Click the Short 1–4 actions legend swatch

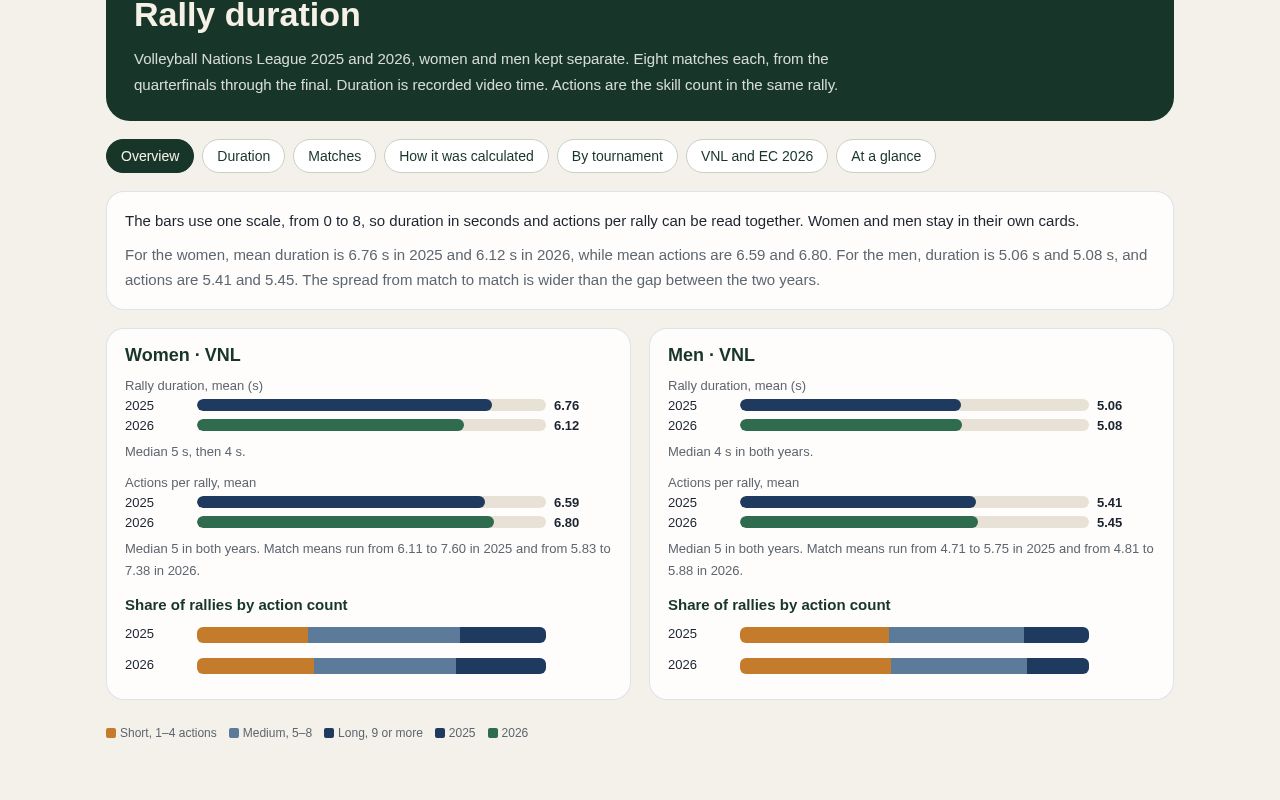click(111, 733)
